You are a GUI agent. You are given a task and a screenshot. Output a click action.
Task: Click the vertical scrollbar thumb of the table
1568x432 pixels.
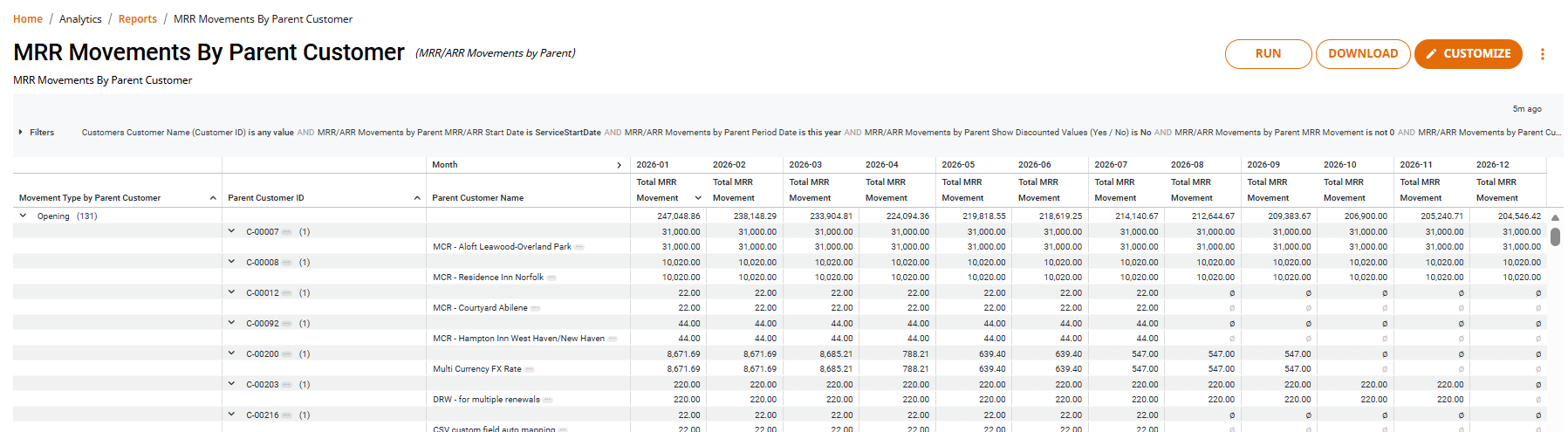tap(1555, 237)
